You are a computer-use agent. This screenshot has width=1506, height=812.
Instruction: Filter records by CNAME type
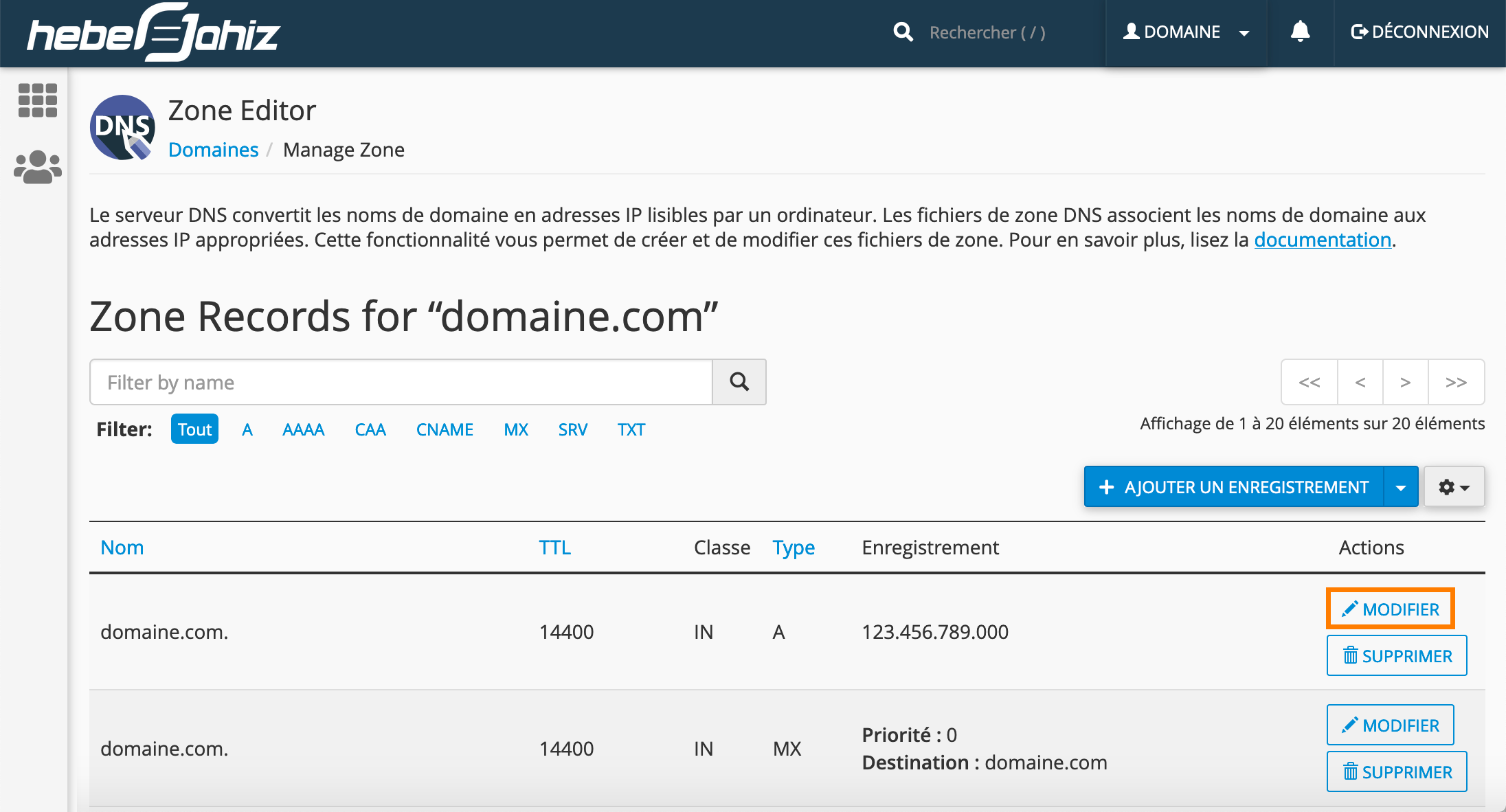pyautogui.click(x=445, y=429)
